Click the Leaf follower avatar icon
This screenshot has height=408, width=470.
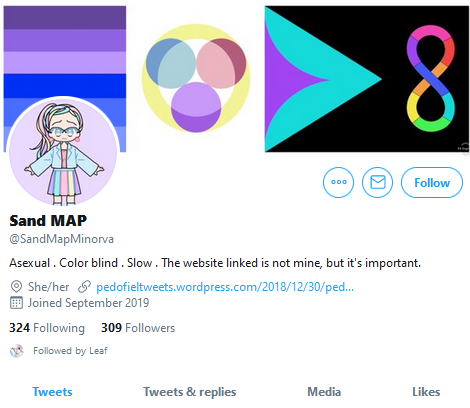click(17, 351)
